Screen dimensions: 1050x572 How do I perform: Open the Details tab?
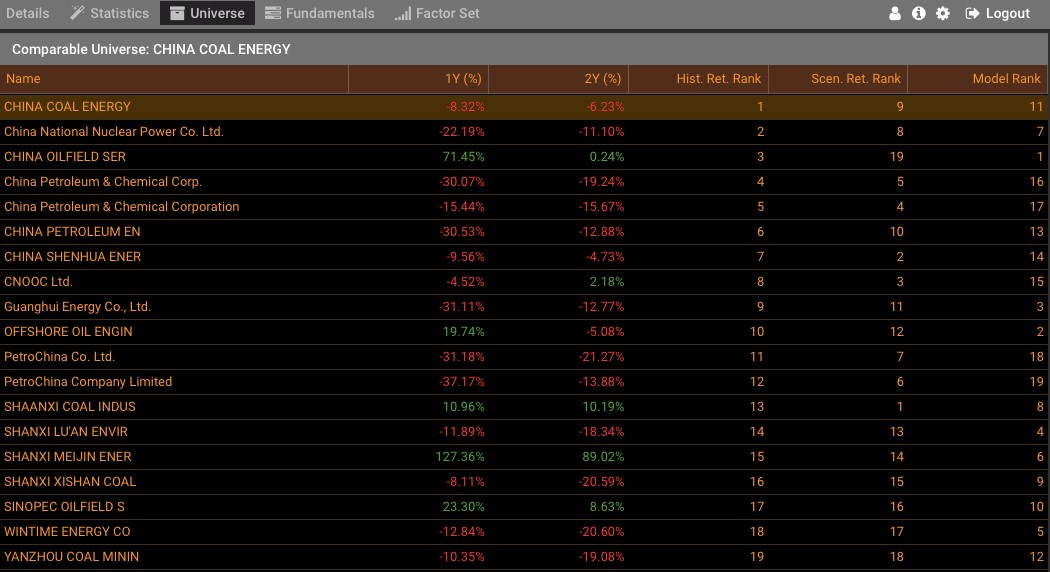[27, 13]
